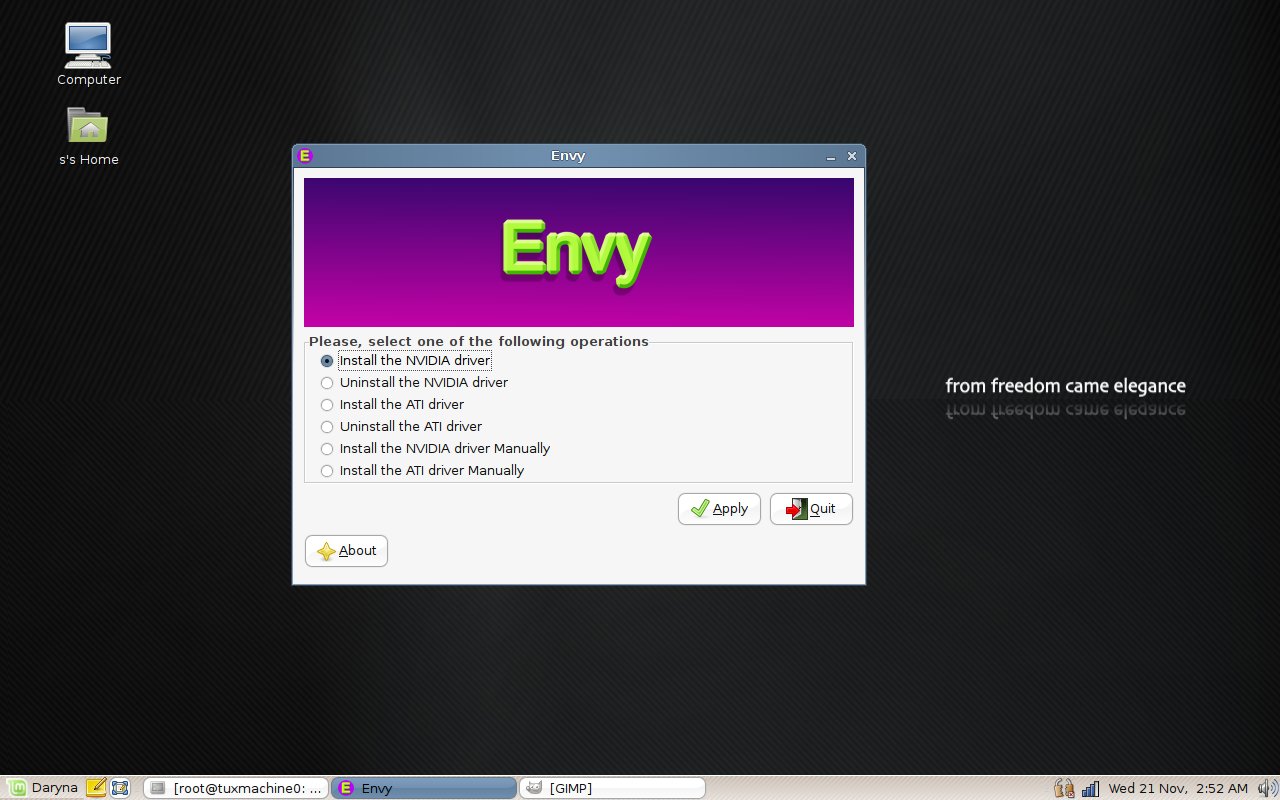Image resolution: width=1280 pixels, height=800 pixels.
Task: Click the Quit button
Action: [x=811, y=509]
